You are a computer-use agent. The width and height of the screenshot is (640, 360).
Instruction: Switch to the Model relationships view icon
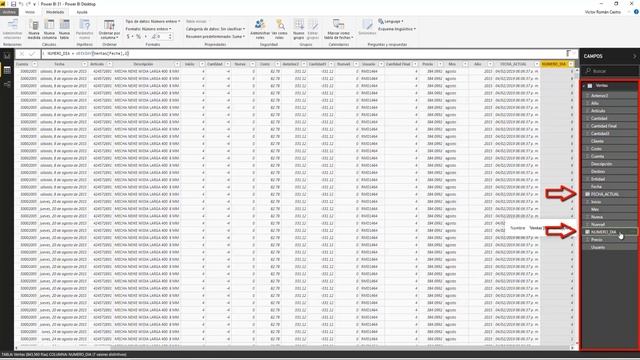click(7, 84)
